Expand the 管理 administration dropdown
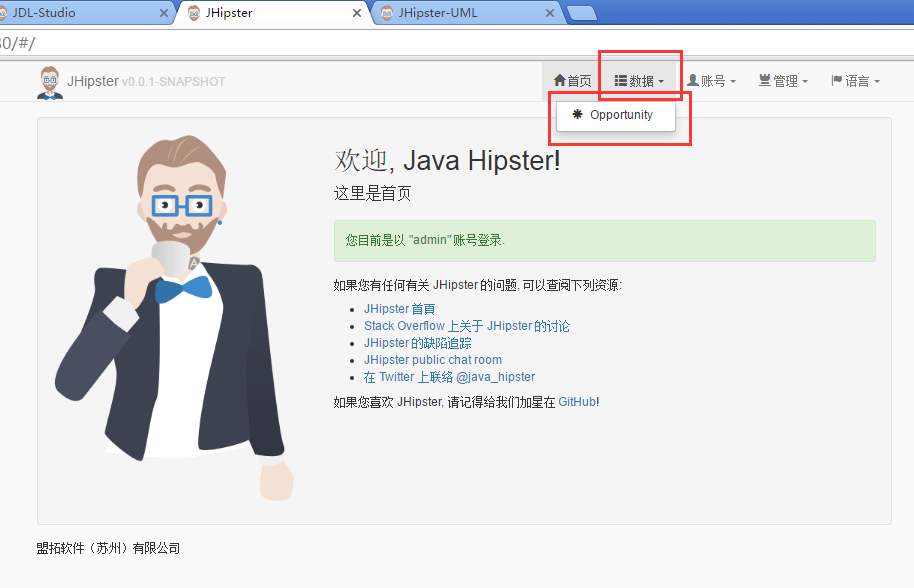The width and height of the screenshot is (914, 588). pyautogui.click(x=783, y=81)
